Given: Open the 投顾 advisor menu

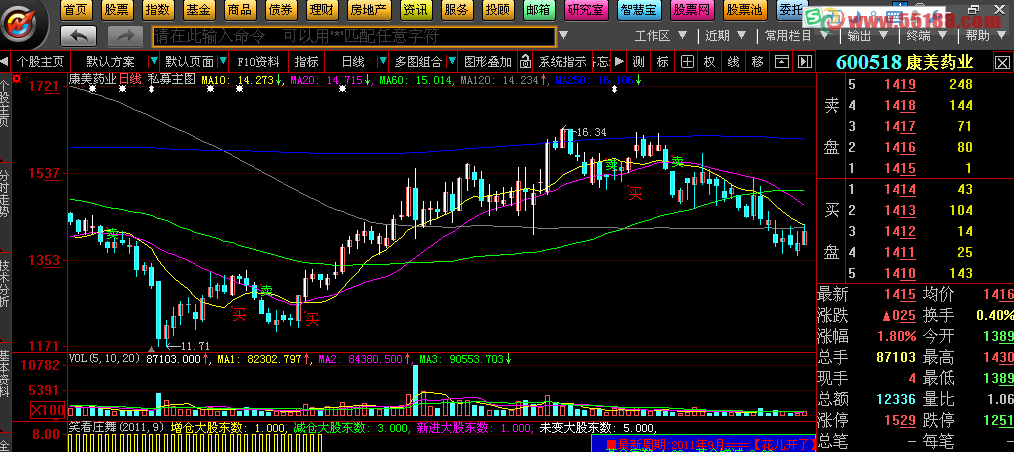Looking at the screenshot, I should (498, 9).
